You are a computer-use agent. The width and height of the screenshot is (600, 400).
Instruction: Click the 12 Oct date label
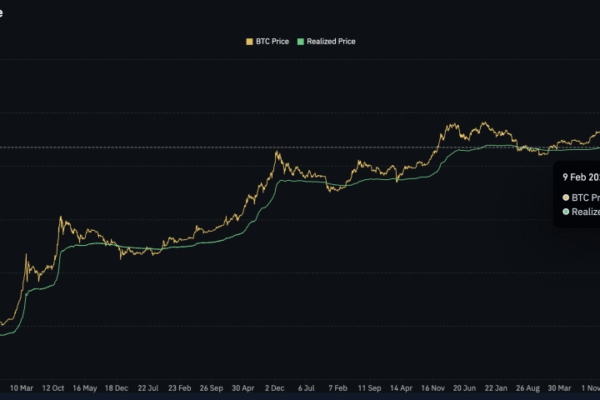coord(53,387)
